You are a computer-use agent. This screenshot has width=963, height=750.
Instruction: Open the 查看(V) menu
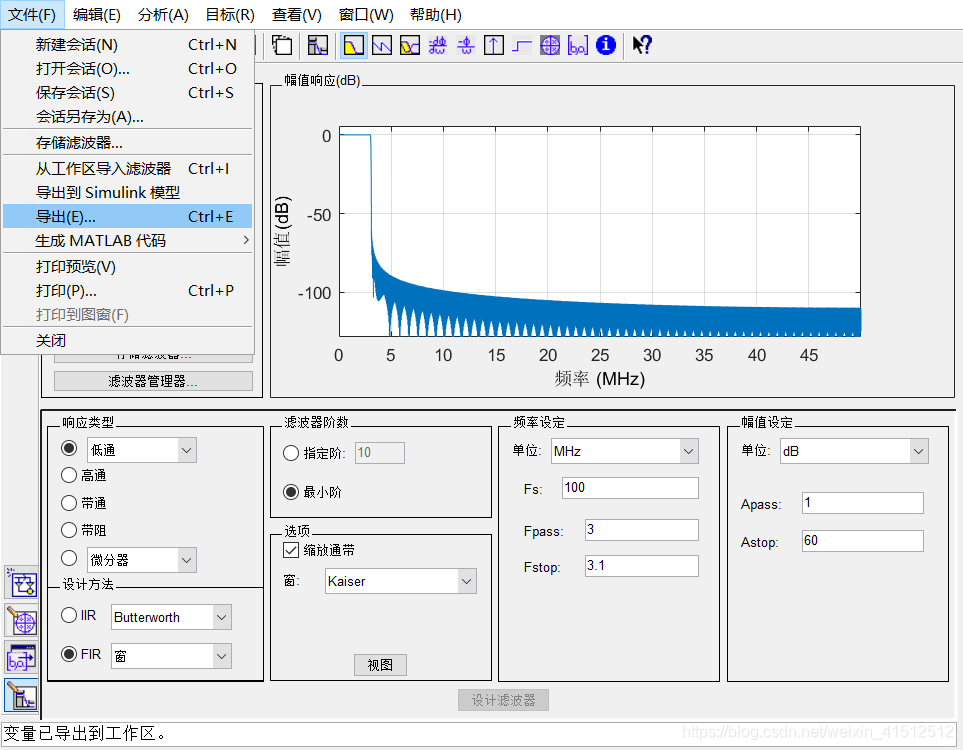[297, 15]
